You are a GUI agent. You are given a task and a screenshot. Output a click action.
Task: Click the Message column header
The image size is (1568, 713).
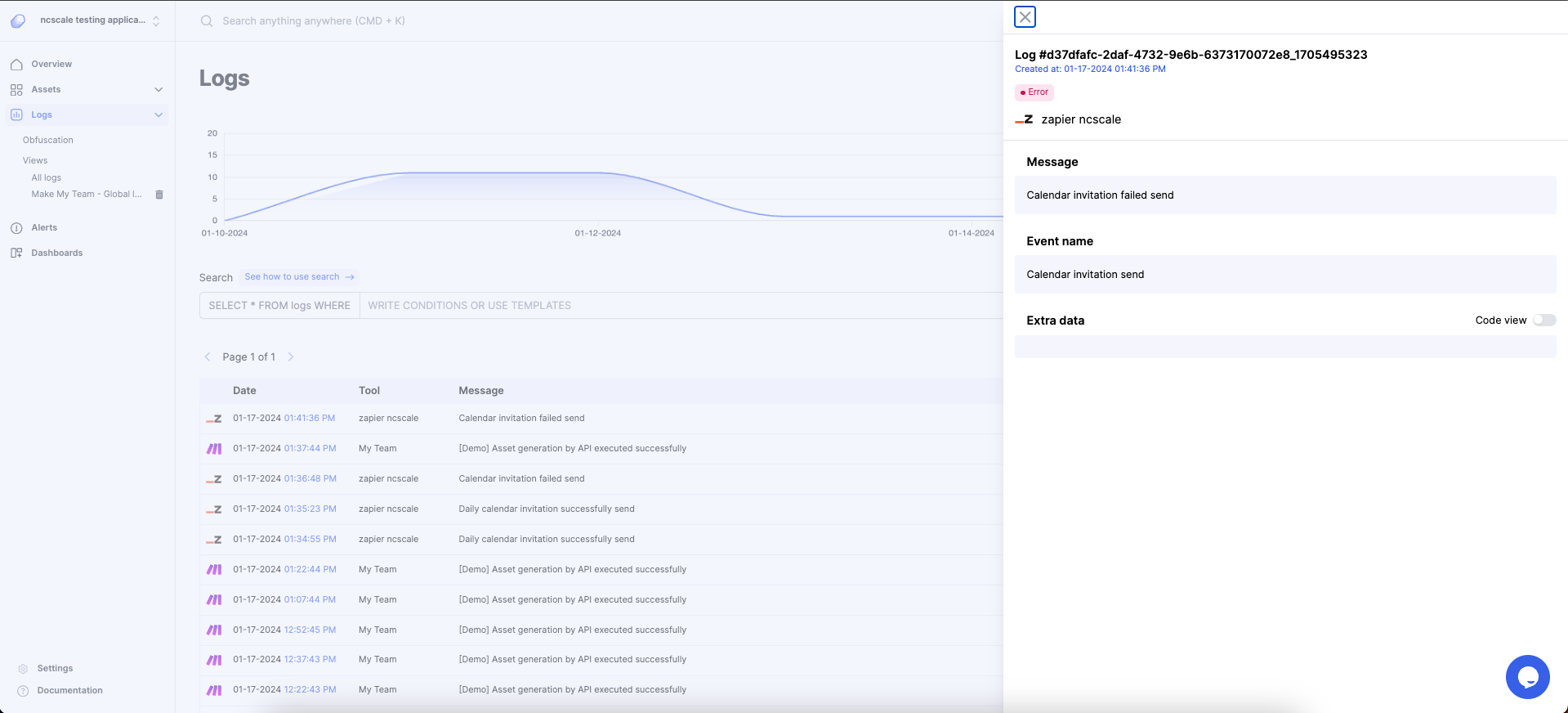tap(481, 391)
